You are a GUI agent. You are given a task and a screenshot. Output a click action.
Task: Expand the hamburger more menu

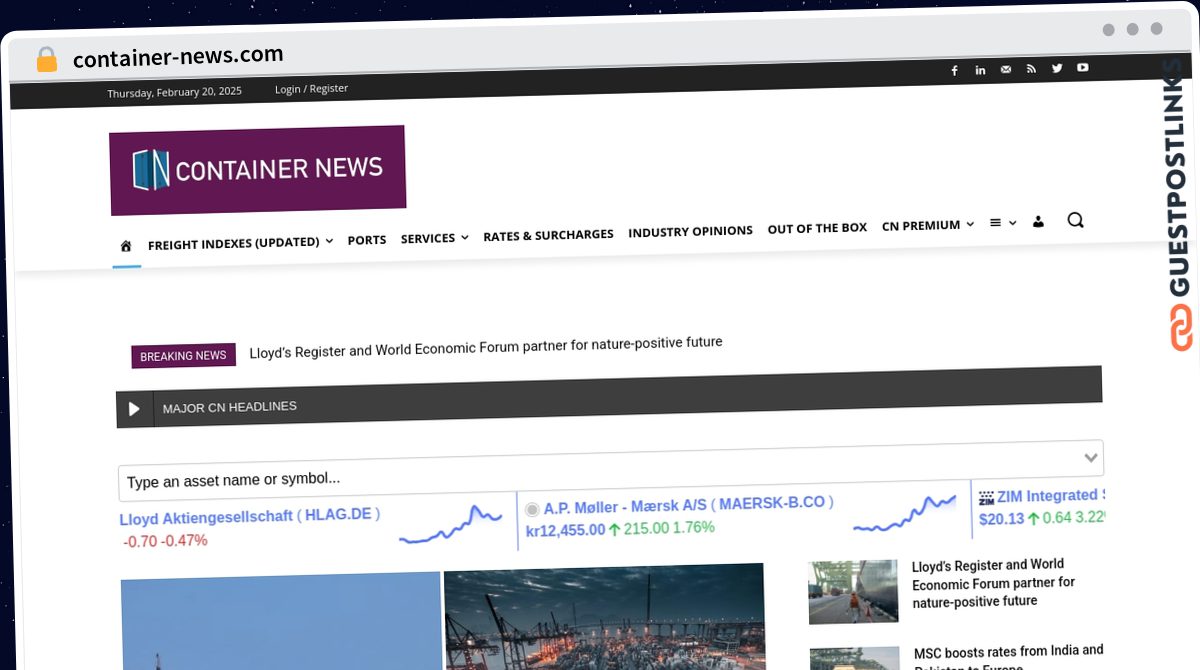pos(1002,223)
